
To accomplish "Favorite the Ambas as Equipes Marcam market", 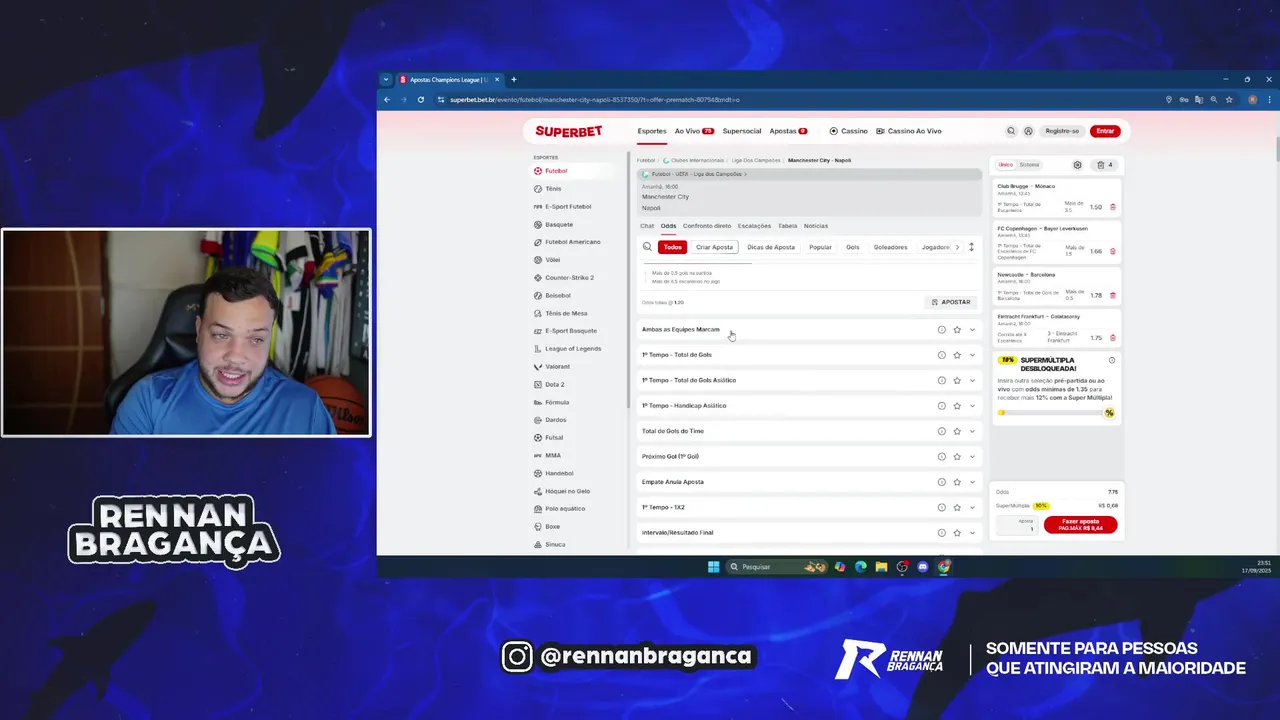I will pyautogui.click(x=957, y=329).
